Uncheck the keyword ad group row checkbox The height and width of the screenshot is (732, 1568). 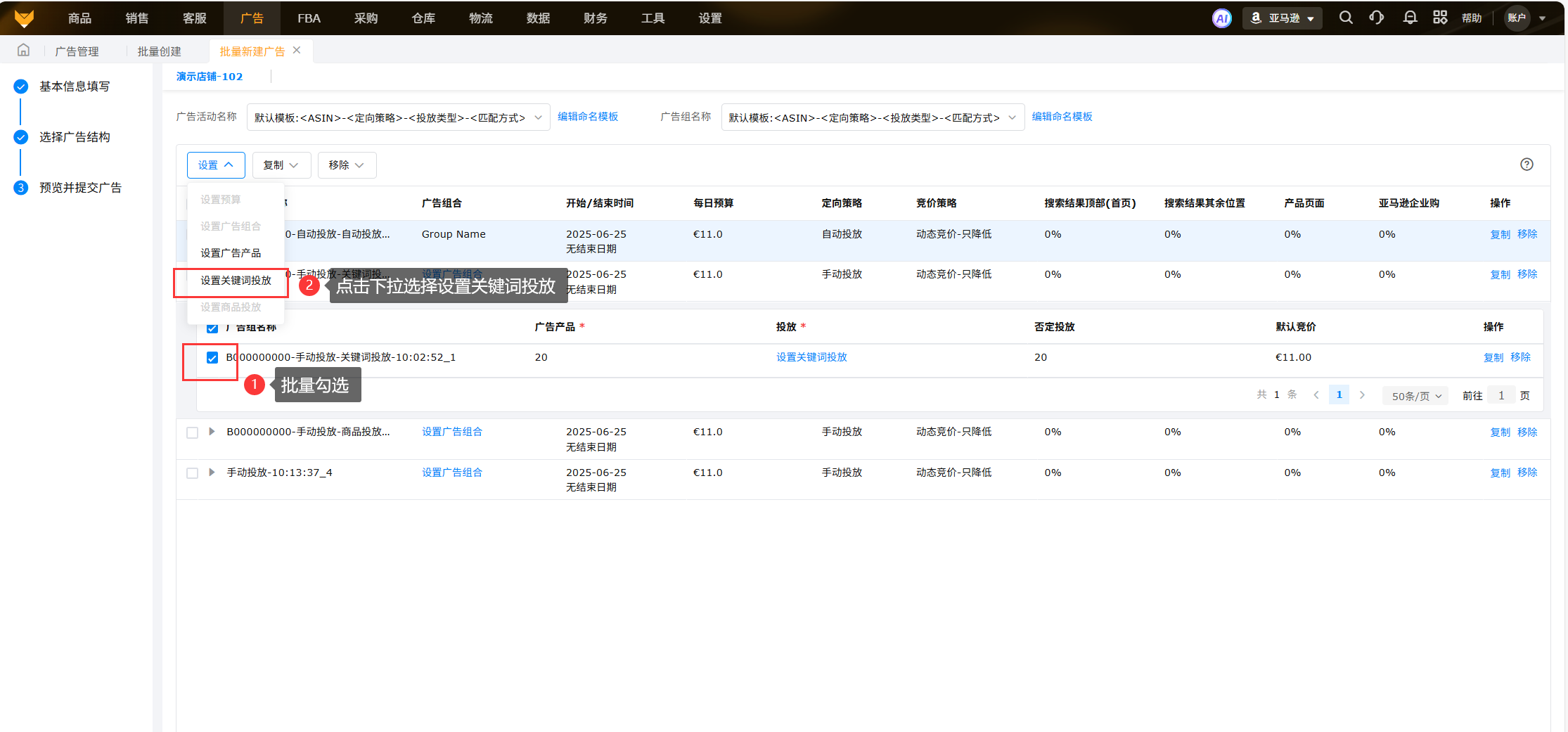tap(212, 358)
